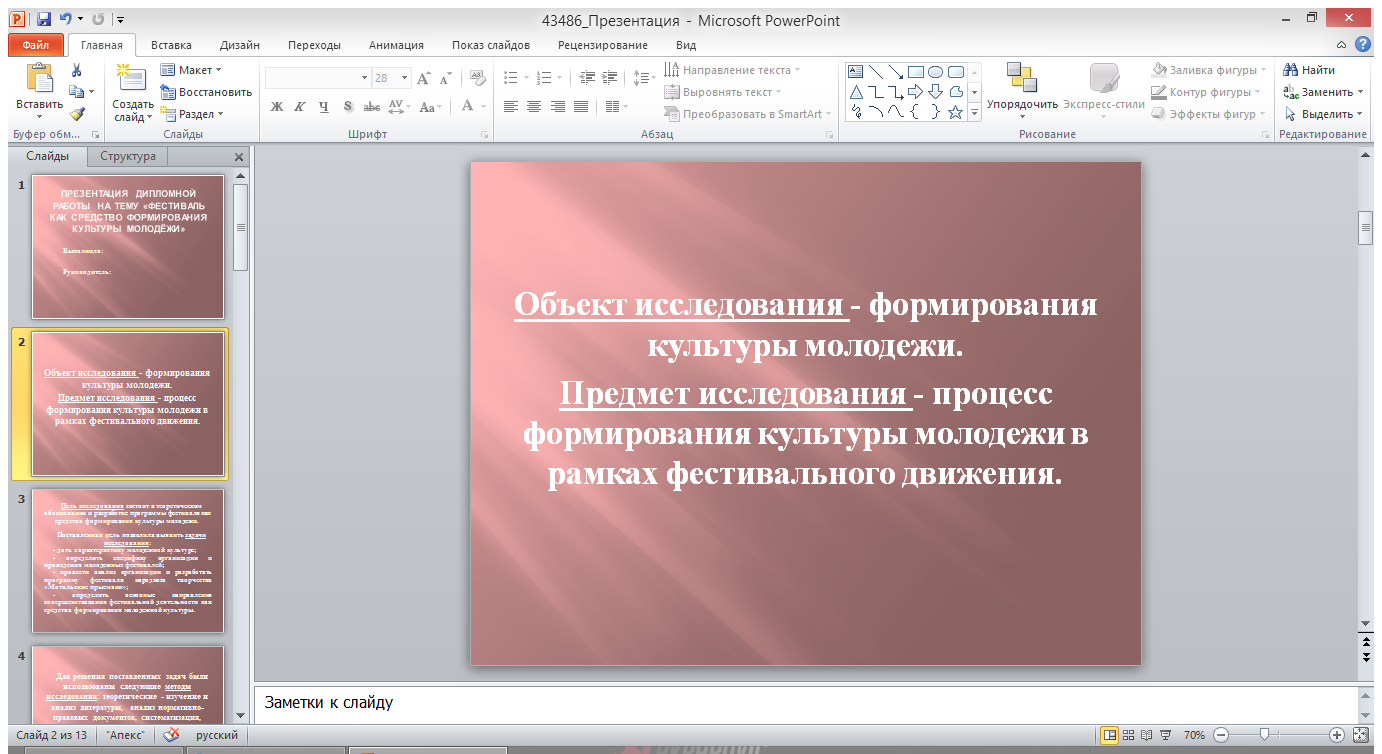Viewport: 1382px width, 754px height.
Task: Click the 70% zoom level button
Action: tap(1194, 735)
